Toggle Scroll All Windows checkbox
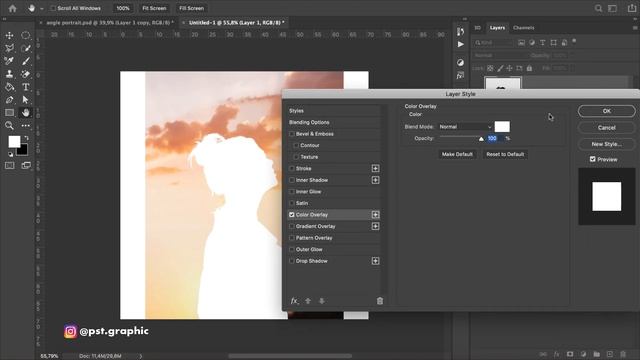This screenshot has width=640, height=360. pyautogui.click(x=53, y=8)
